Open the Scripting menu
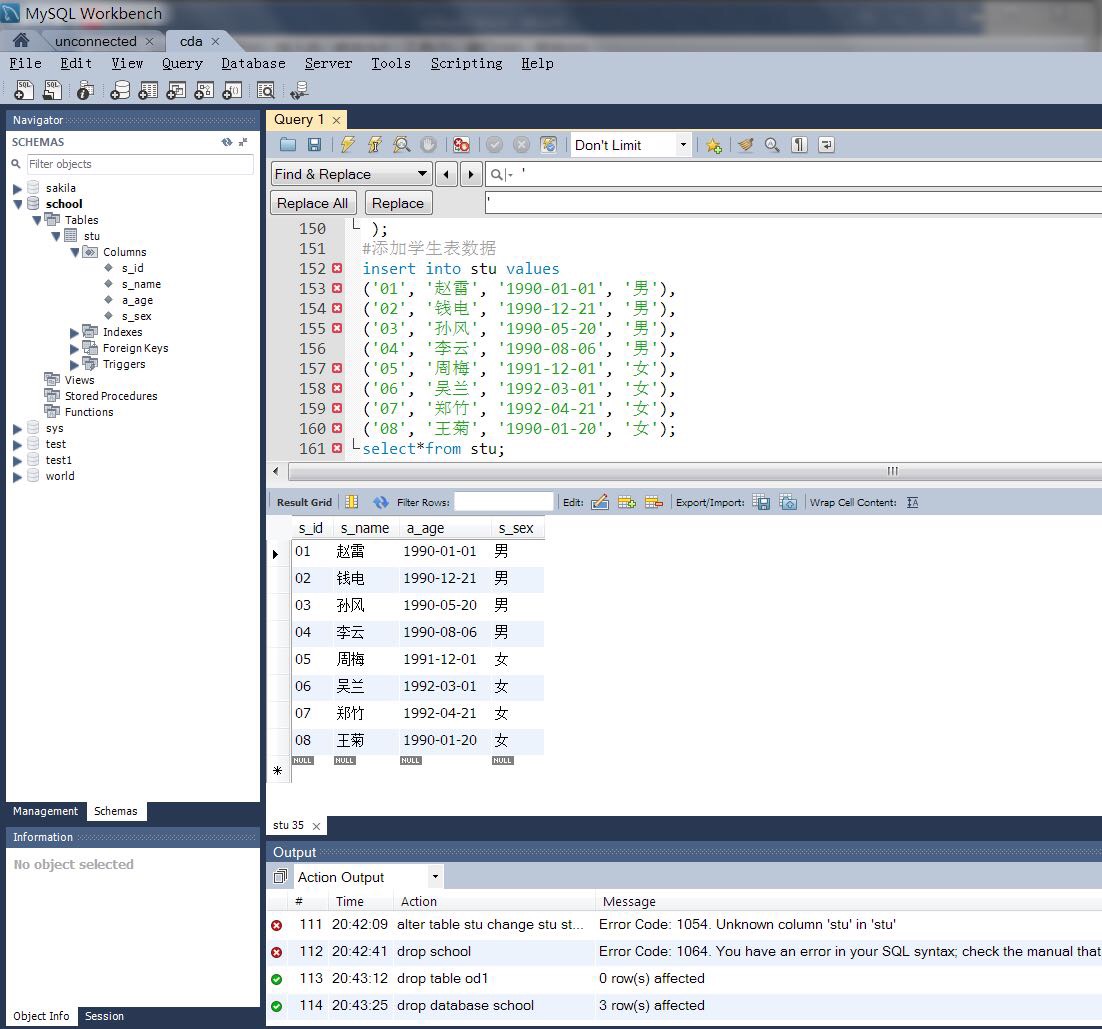The height and width of the screenshot is (1029, 1102). click(466, 63)
